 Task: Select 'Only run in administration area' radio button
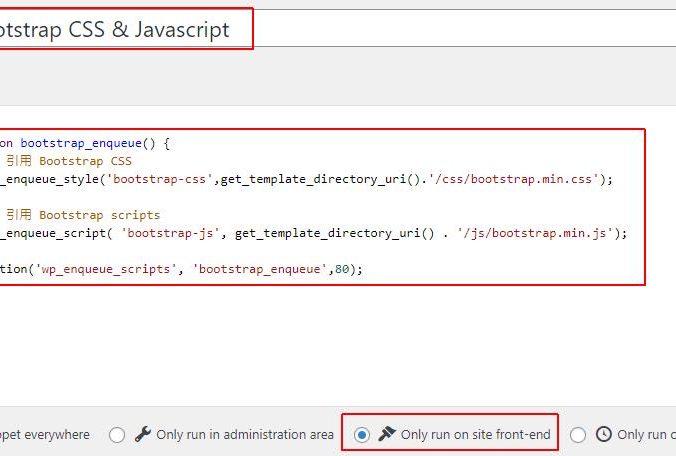[117, 434]
